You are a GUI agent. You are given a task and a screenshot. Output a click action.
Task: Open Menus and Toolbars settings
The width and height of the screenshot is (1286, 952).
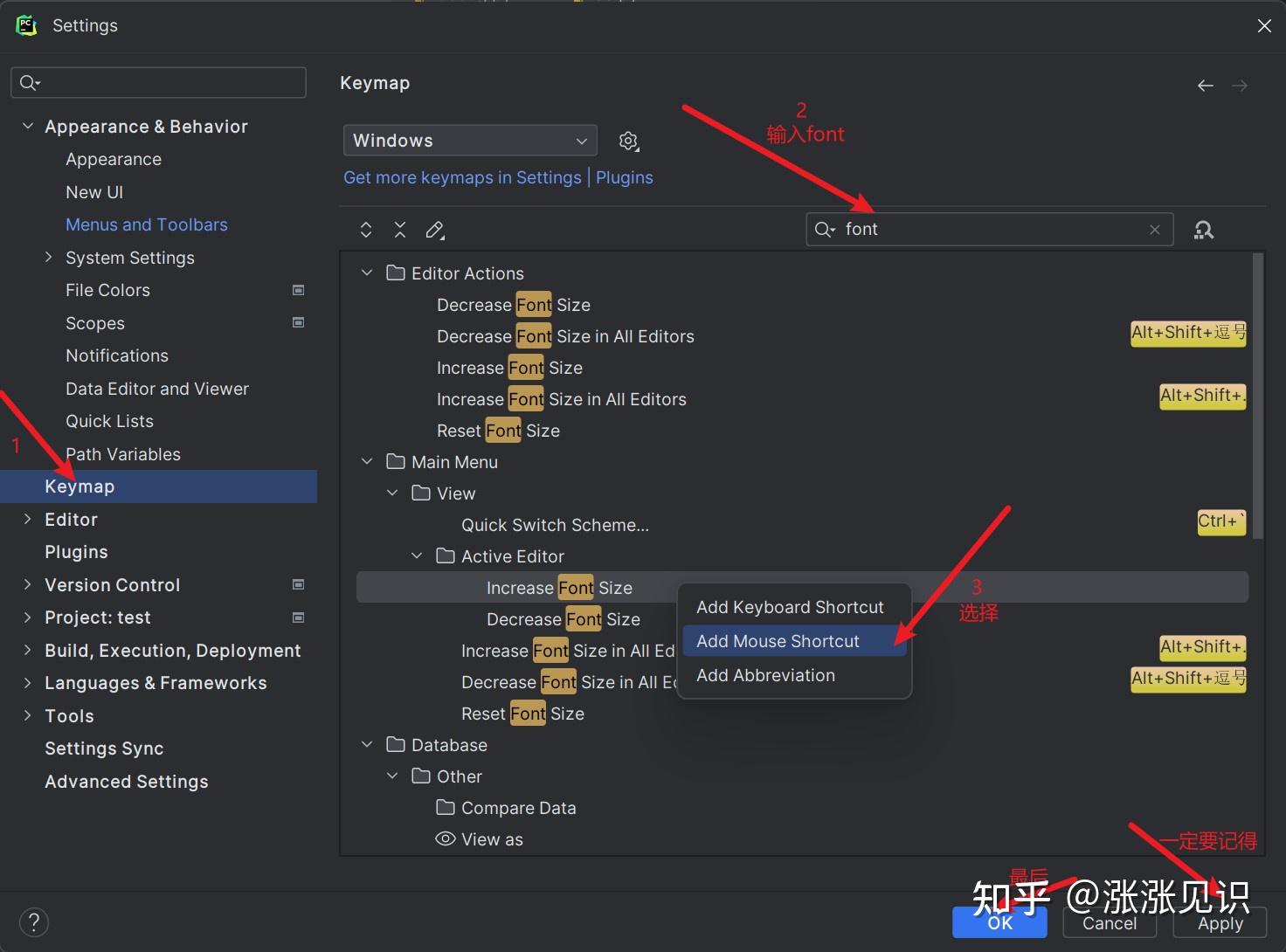click(146, 224)
